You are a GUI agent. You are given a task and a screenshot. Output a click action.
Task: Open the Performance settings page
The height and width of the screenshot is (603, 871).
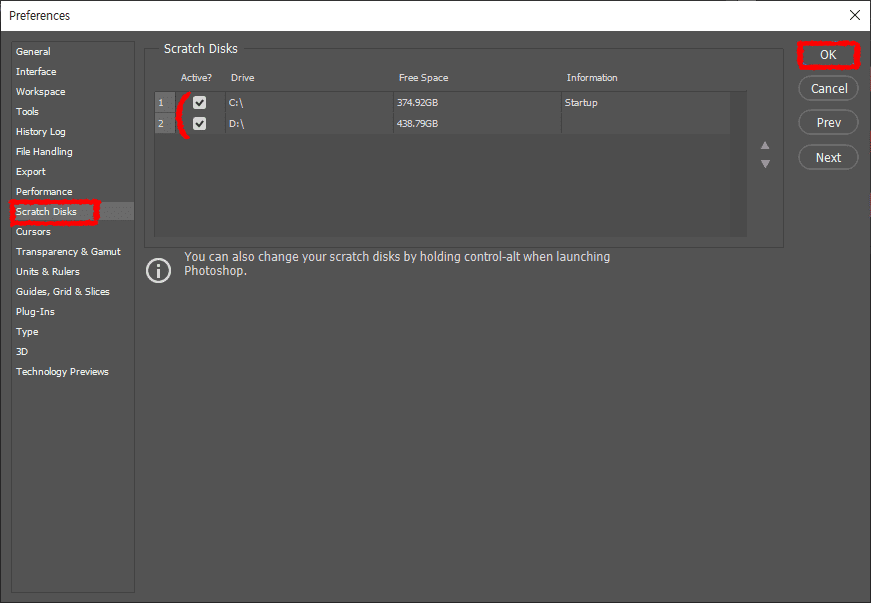click(43, 191)
